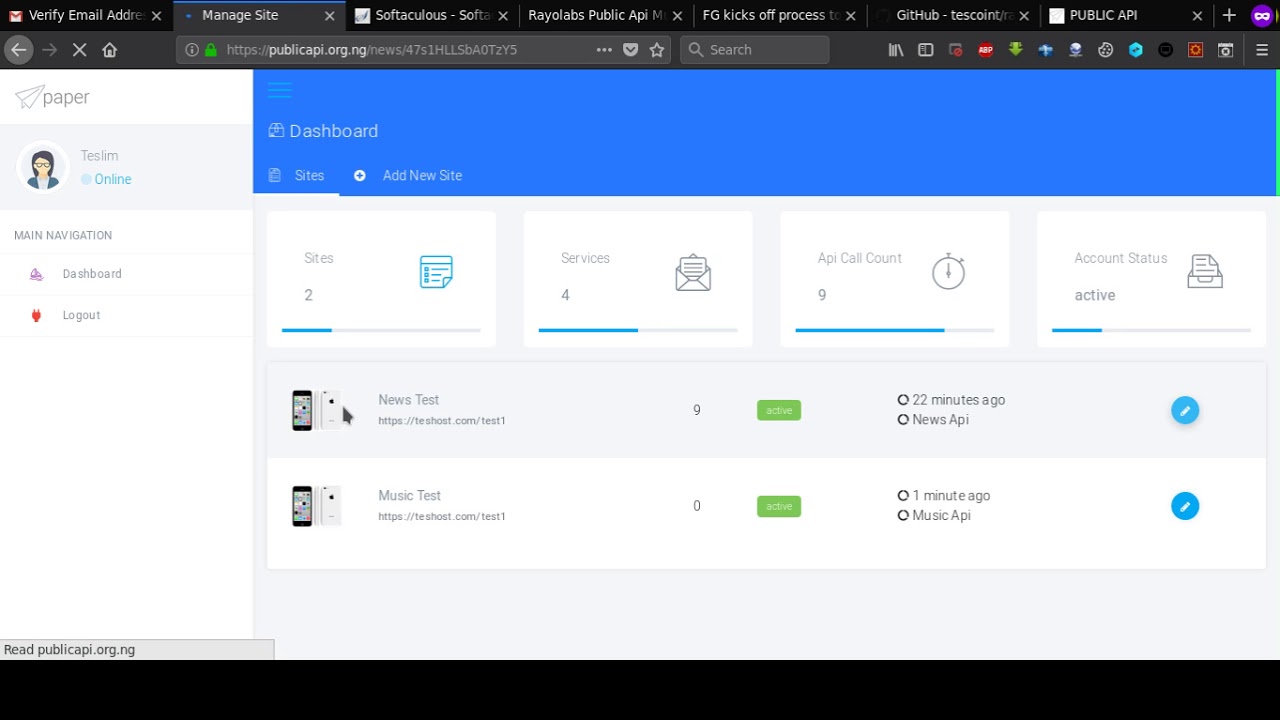Click the Account Status printer icon

click(x=1205, y=271)
